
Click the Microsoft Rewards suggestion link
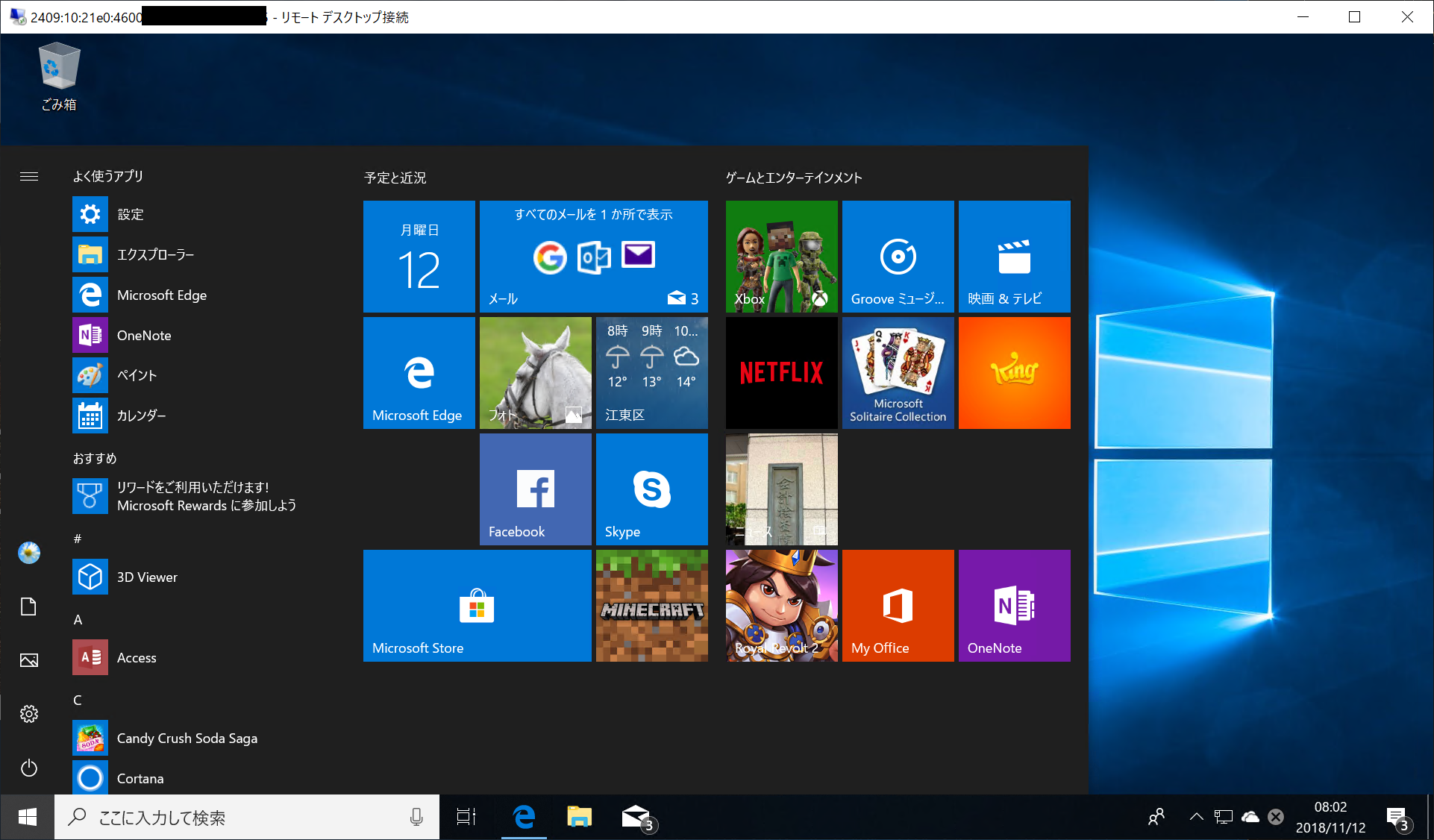click(x=206, y=496)
